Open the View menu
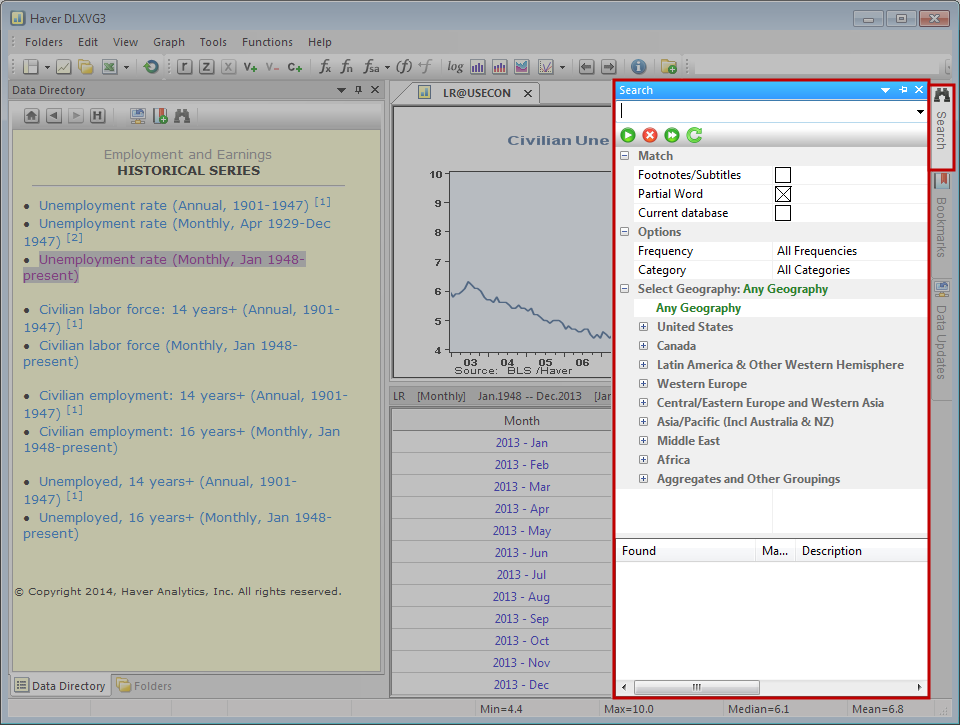 [125, 42]
